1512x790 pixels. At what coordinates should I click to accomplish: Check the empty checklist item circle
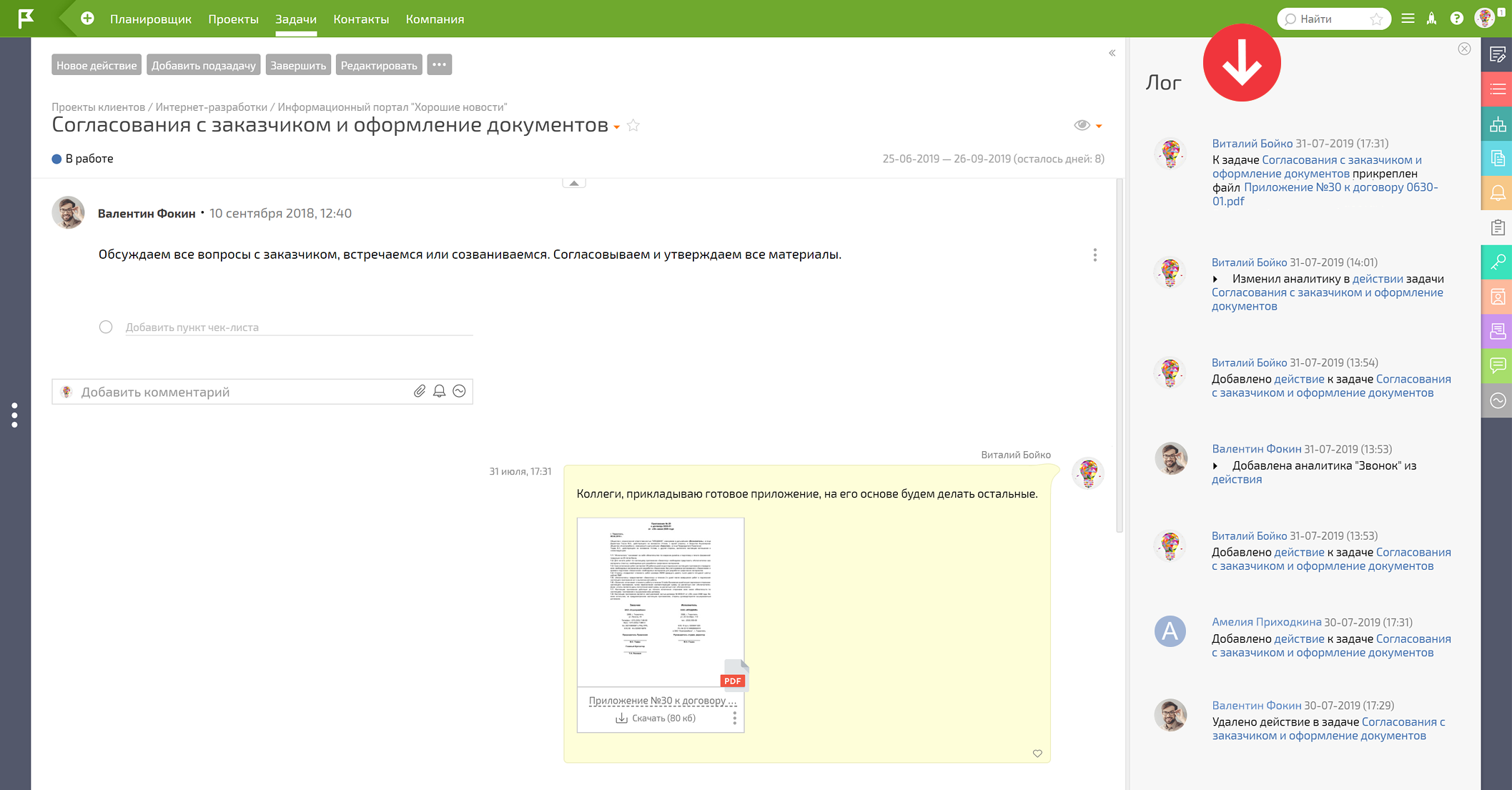click(x=106, y=327)
